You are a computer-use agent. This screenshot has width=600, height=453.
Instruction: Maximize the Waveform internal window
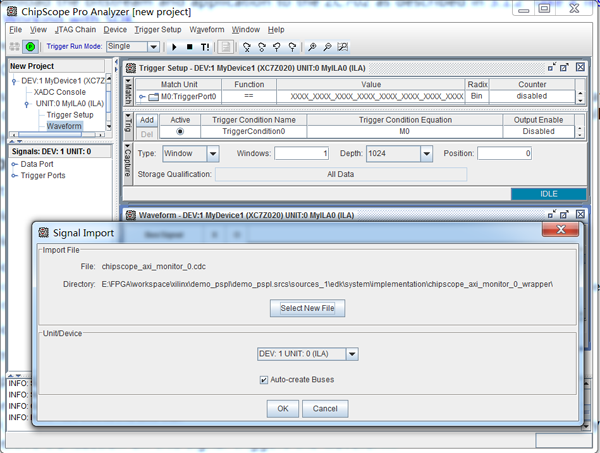tap(564, 215)
